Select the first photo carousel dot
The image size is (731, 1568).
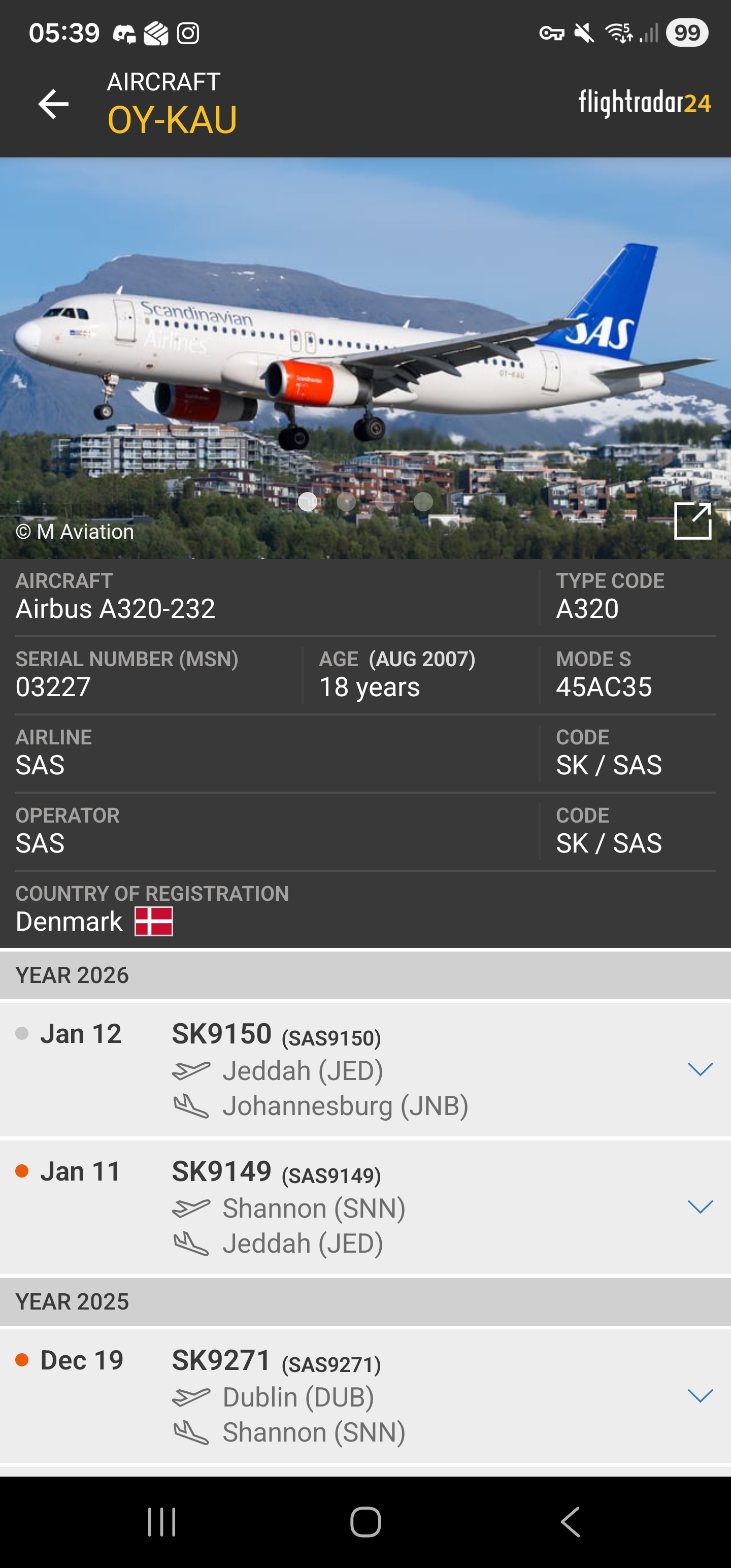[x=308, y=502]
